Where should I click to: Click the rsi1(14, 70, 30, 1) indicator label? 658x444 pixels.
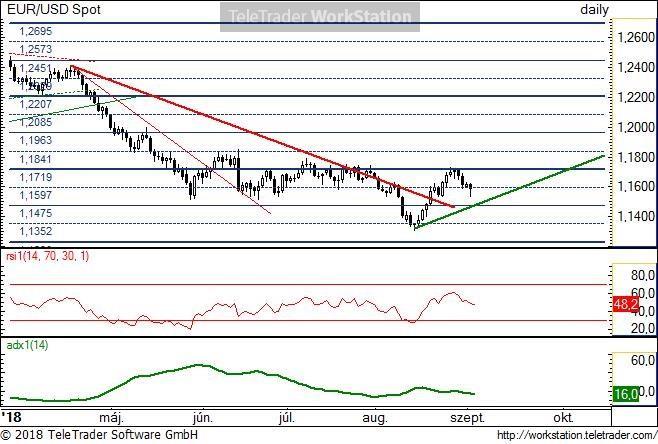pos(47,256)
